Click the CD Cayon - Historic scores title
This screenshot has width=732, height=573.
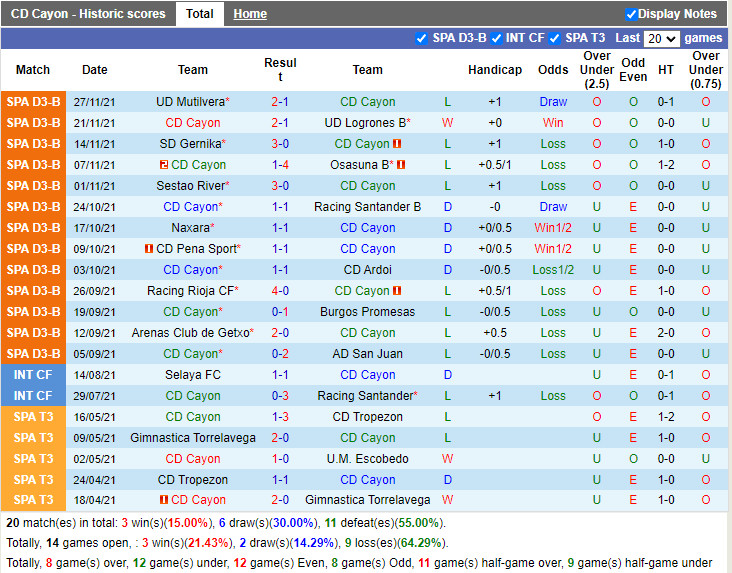click(x=88, y=14)
